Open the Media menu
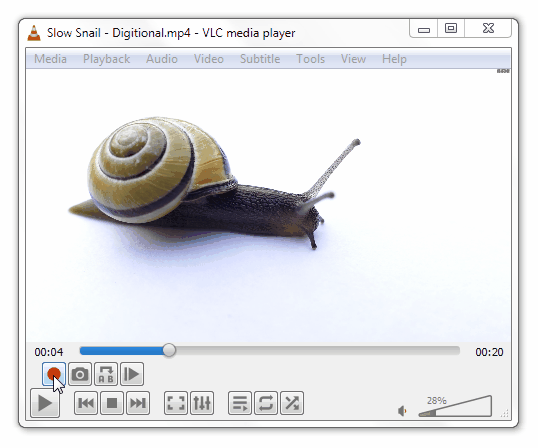 click(50, 59)
